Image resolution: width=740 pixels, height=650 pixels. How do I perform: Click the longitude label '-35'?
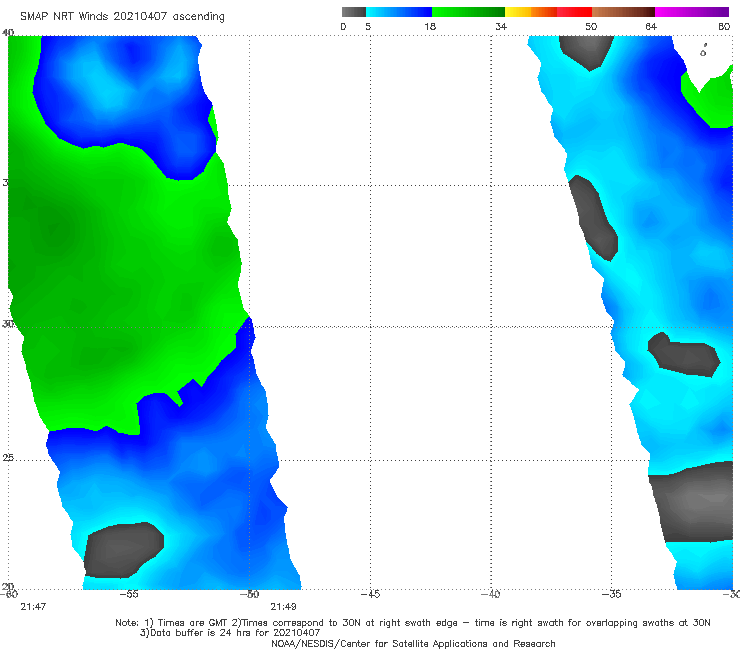pos(612,594)
